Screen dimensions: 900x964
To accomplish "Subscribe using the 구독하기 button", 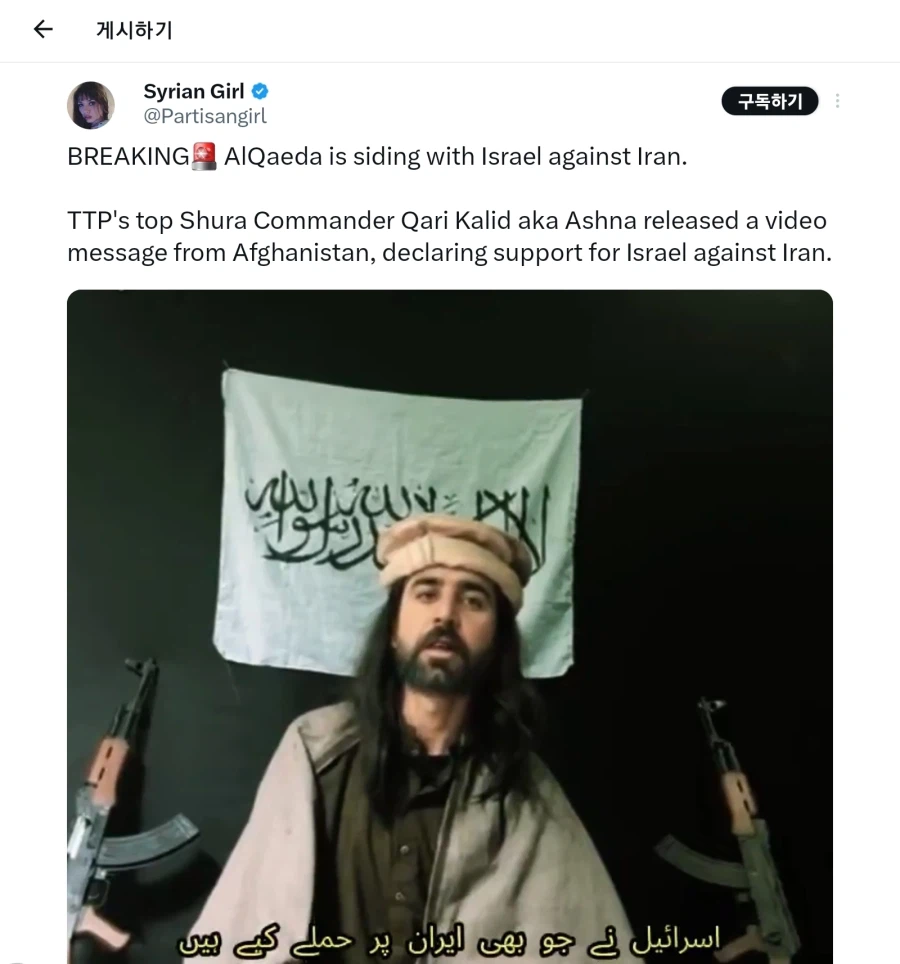I will pyautogui.click(x=770, y=101).
